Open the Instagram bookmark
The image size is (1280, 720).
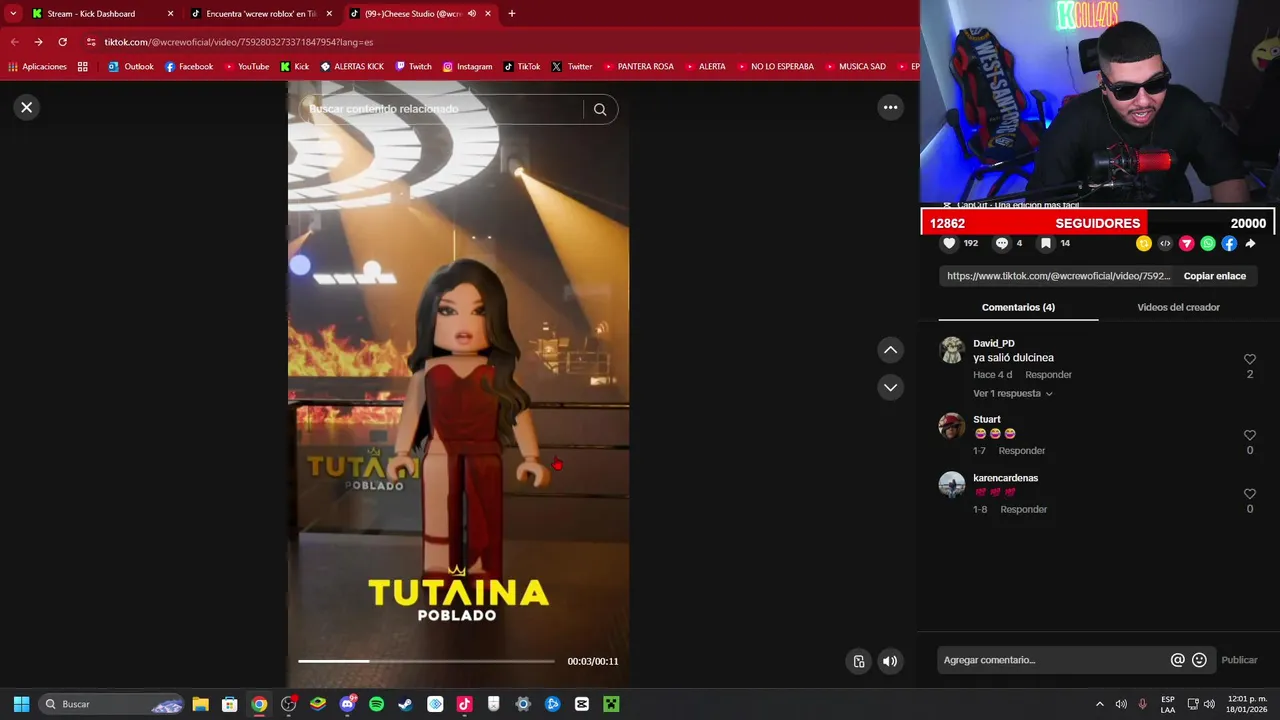coord(468,67)
